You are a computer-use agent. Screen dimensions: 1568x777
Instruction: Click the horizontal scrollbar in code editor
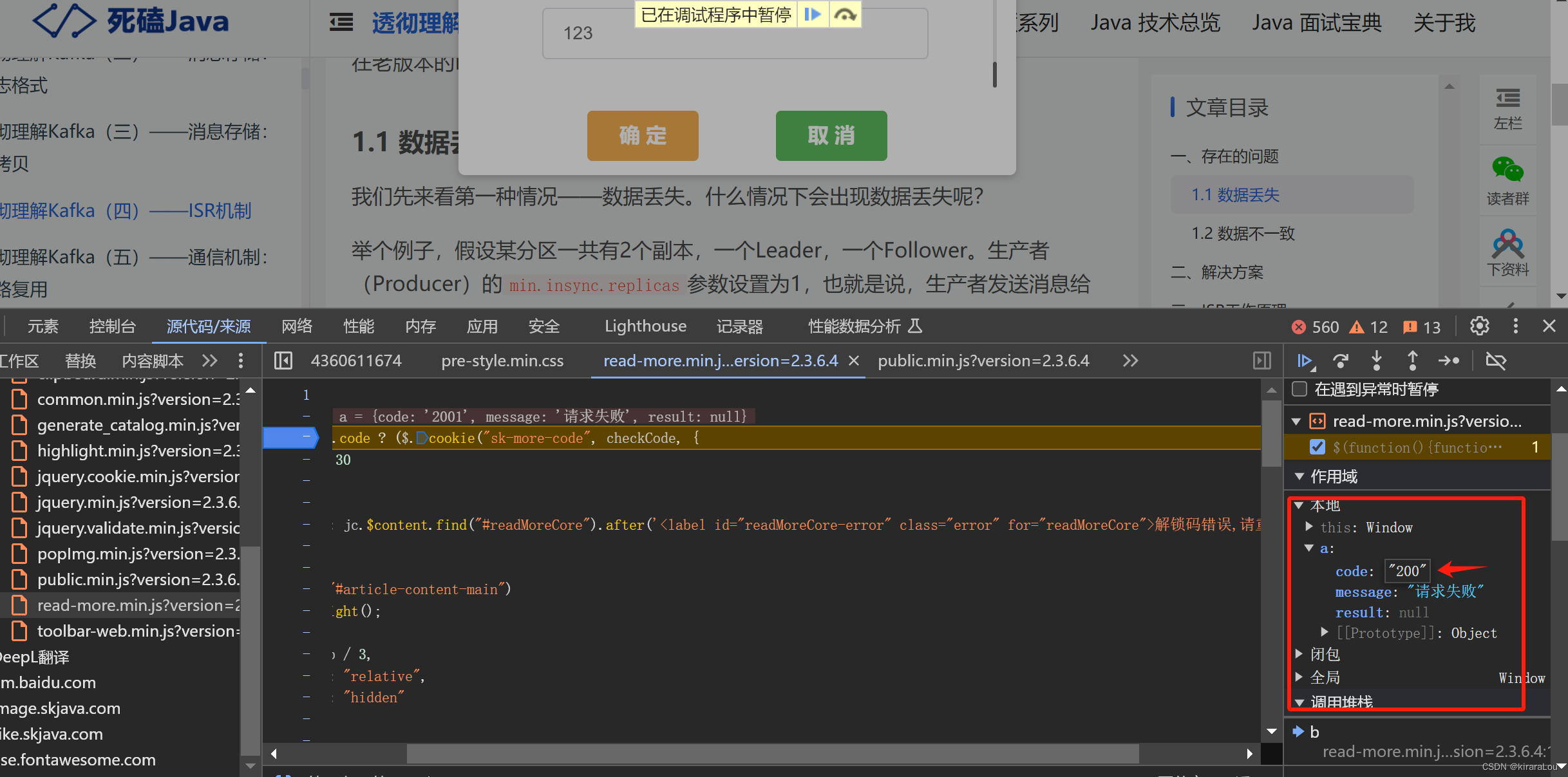click(772, 753)
